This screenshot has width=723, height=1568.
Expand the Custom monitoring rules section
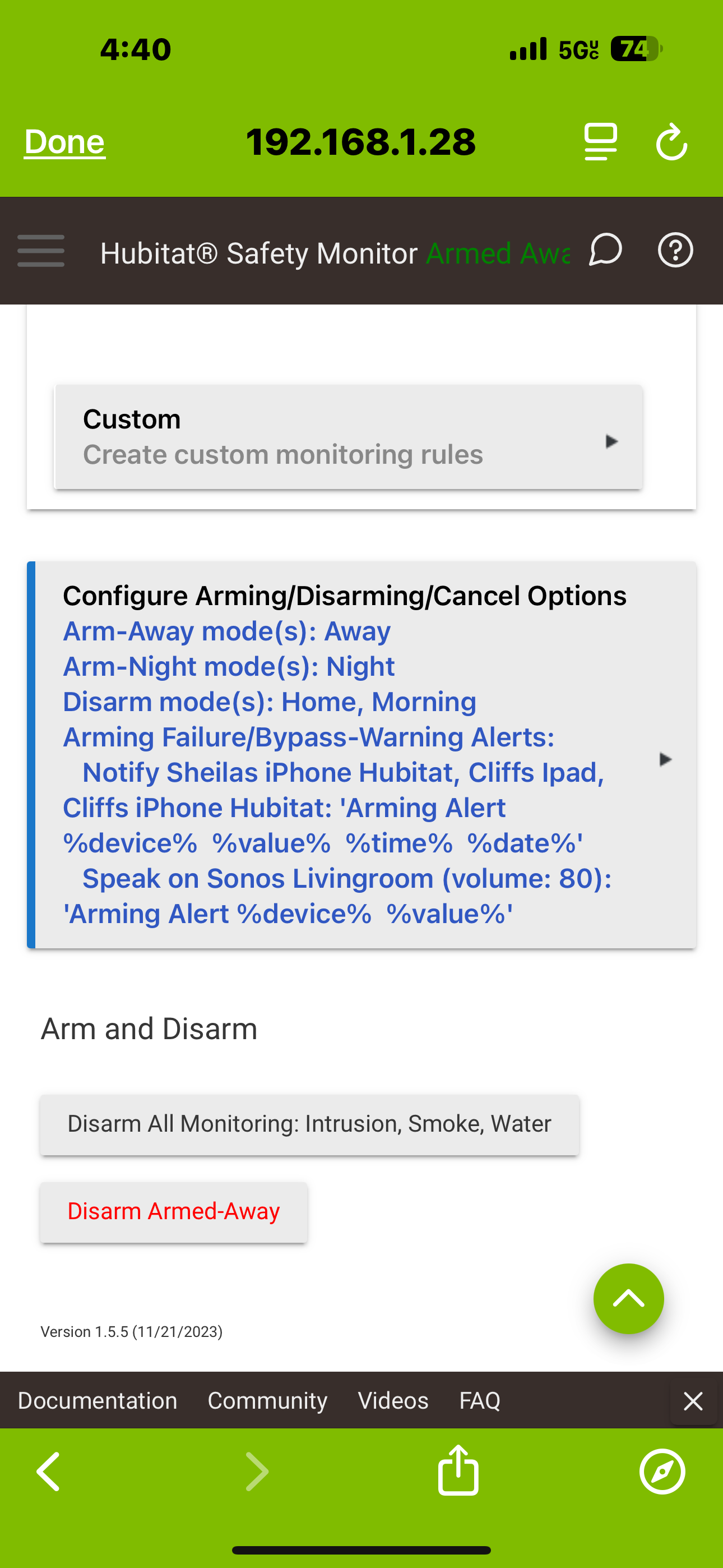(x=348, y=436)
